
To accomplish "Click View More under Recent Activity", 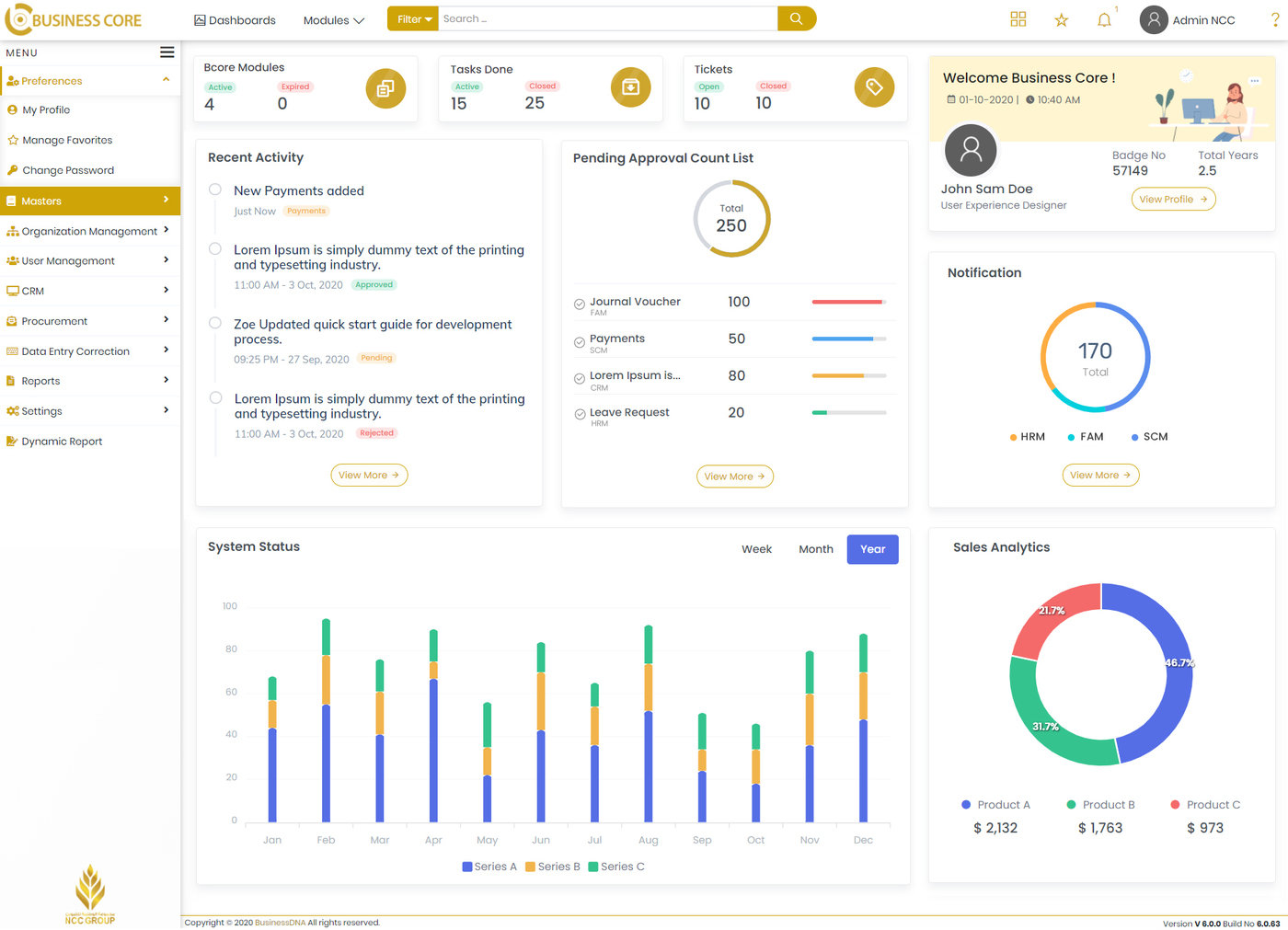I will (369, 475).
